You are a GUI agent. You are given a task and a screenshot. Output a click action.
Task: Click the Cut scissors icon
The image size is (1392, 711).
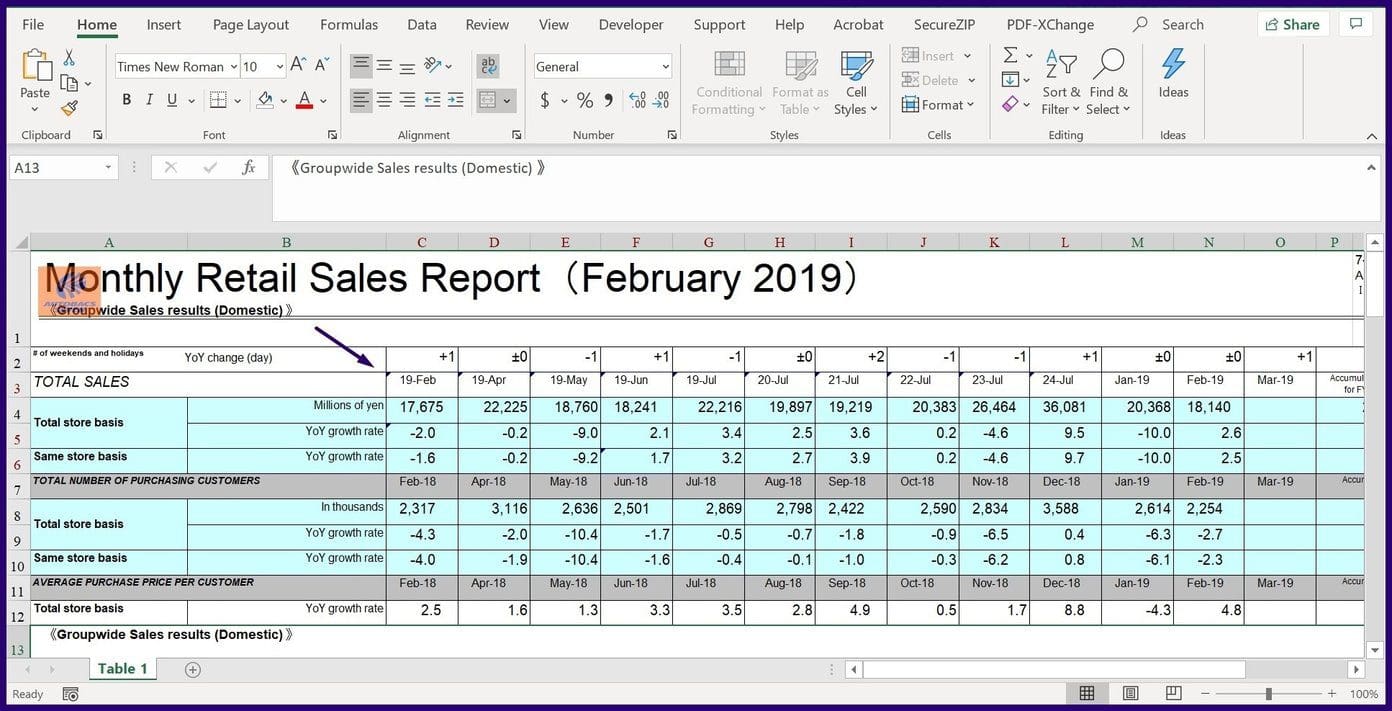coord(69,58)
